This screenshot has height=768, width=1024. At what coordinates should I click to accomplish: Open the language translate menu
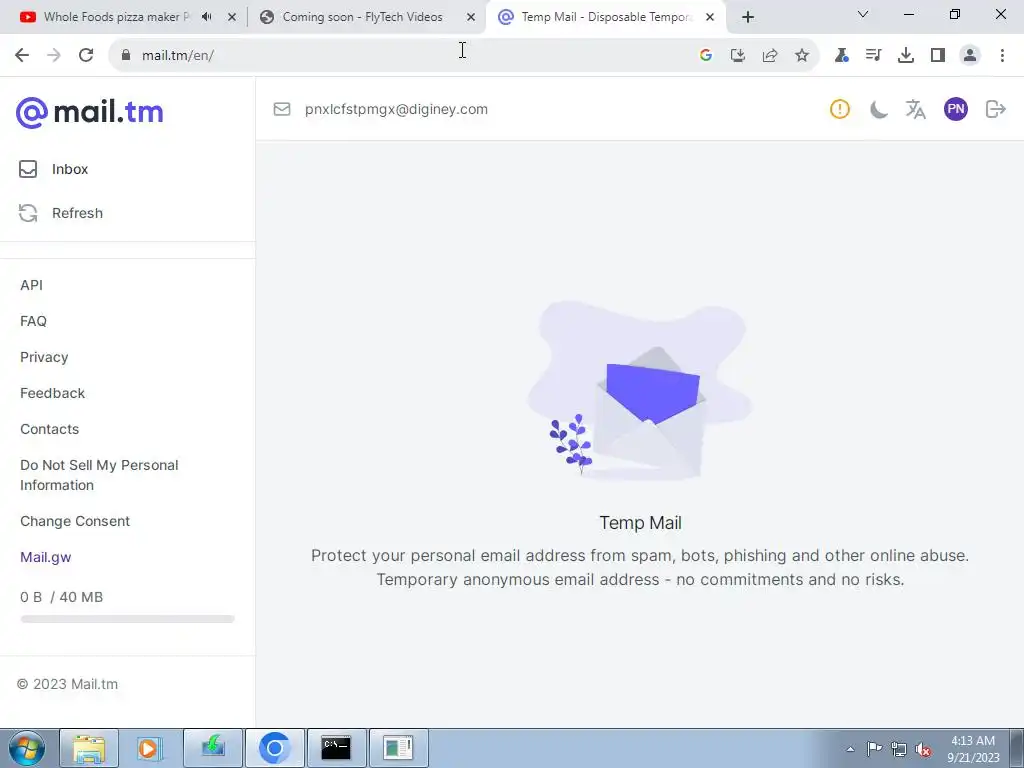[x=916, y=109]
